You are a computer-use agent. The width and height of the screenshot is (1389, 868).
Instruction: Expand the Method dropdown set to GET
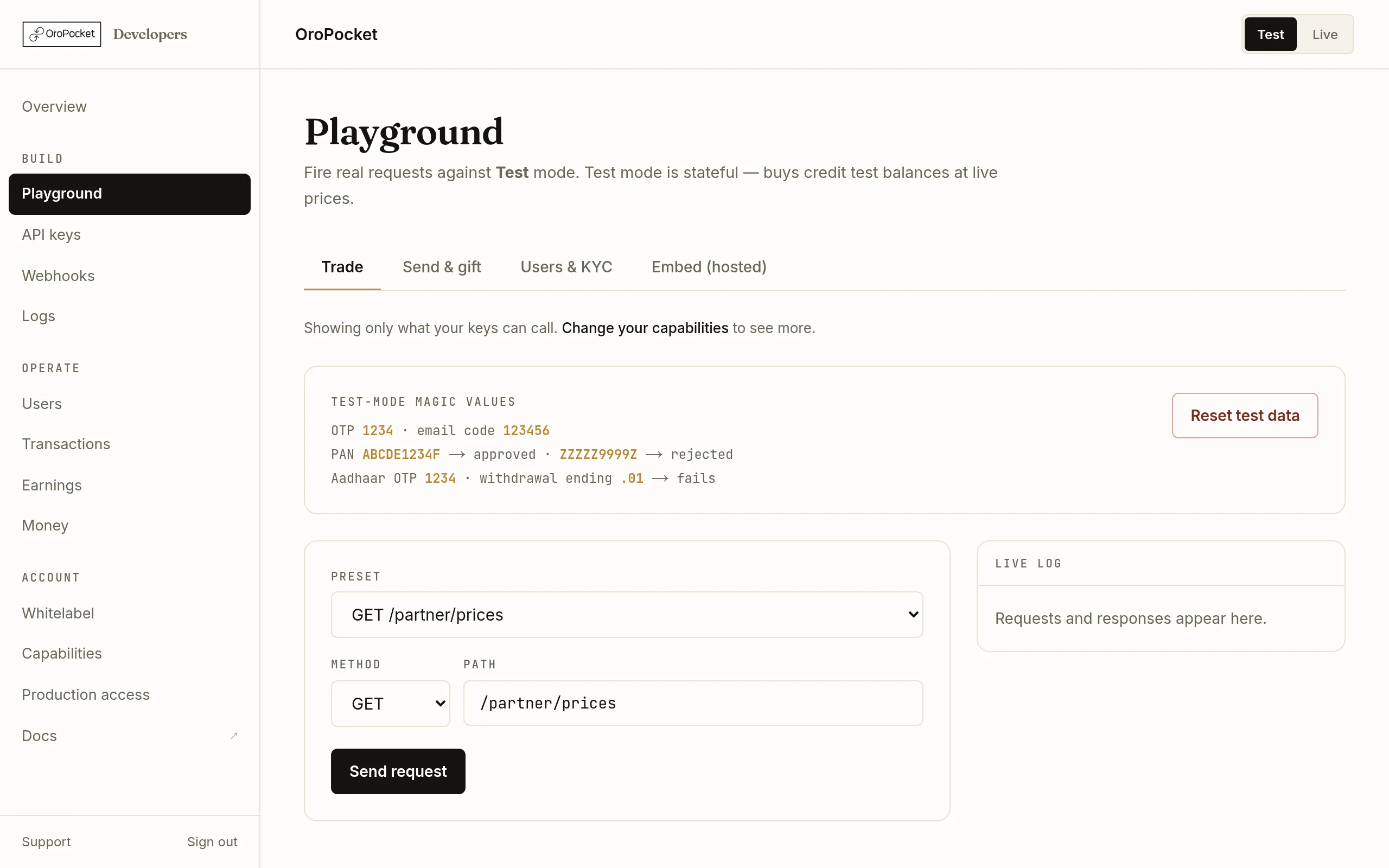(390, 704)
